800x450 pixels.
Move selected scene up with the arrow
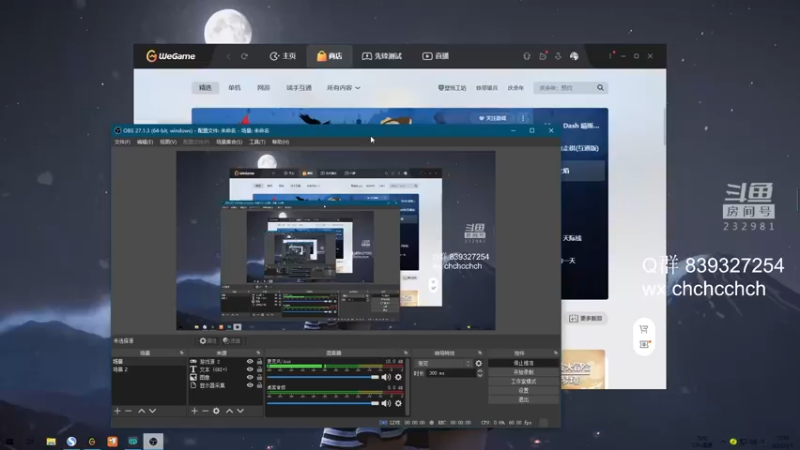(x=141, y=411)
